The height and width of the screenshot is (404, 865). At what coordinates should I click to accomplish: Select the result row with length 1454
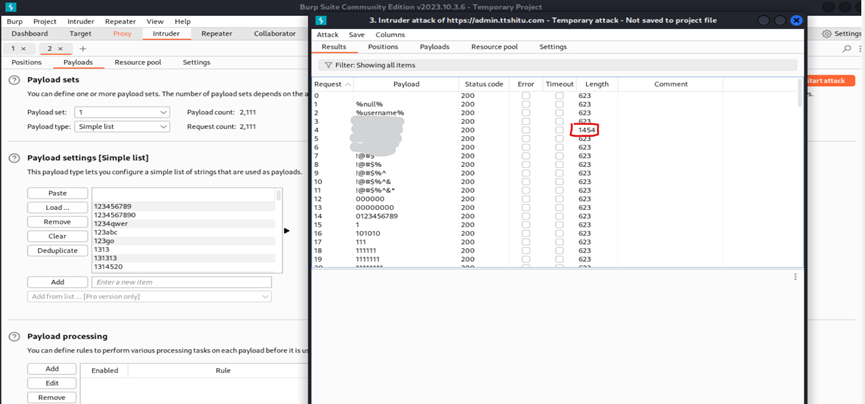coord(555,130)
